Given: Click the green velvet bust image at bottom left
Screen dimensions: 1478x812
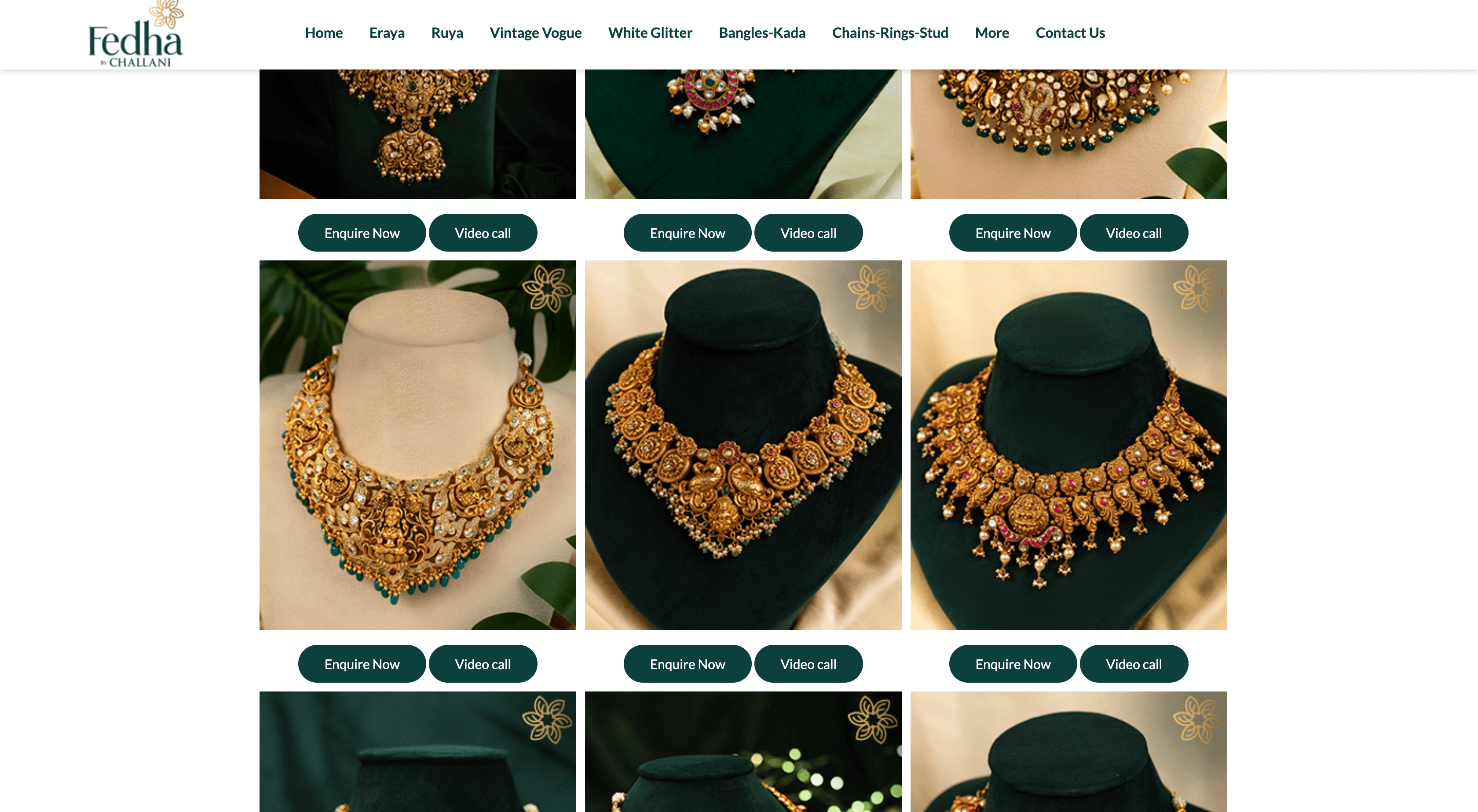Looking at the screenshot, I should (x=417, y=752).
